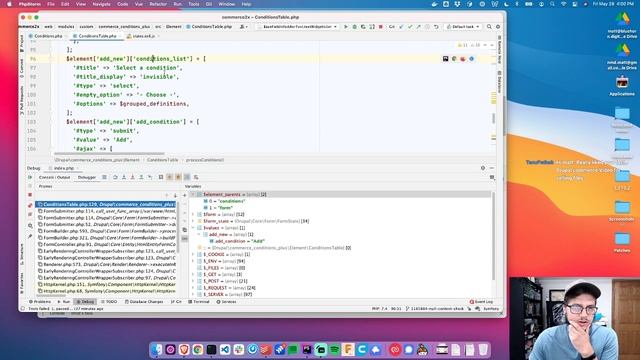Open the run configuration dropdown
Image resolution: width=640 pixels, height=360 pixels.
297,27
